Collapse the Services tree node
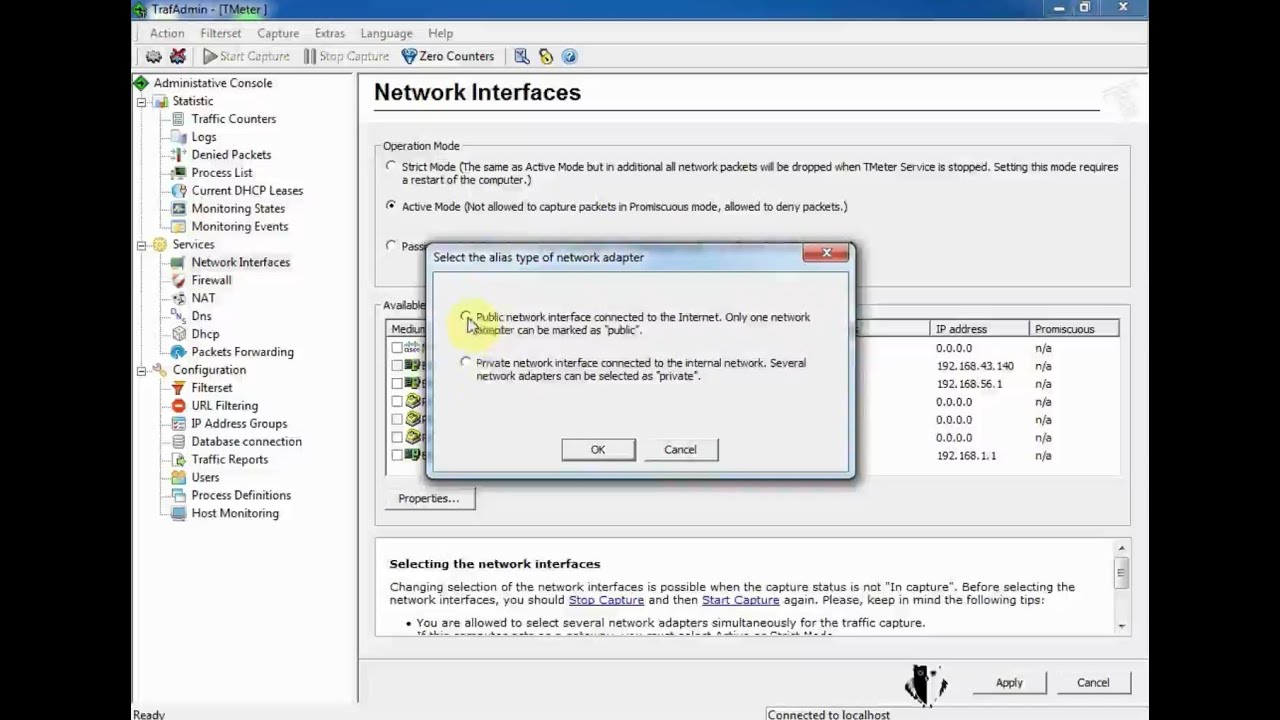The image size is (1280, 720). 142,245
